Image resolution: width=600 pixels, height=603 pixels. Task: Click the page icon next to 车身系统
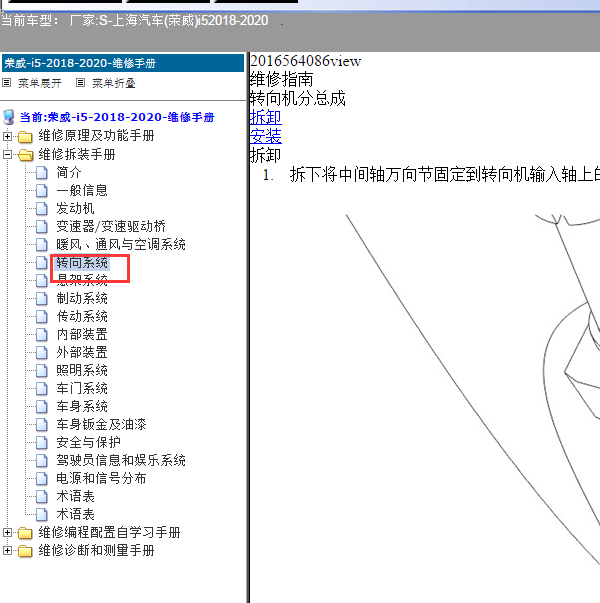[42, 406]
